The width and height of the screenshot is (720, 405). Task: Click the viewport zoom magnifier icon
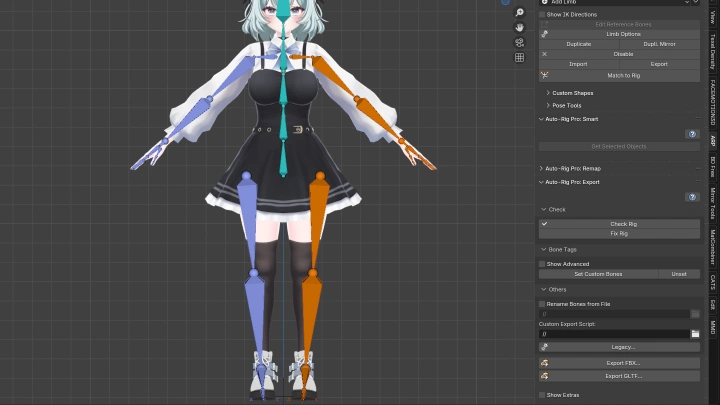click(x=520, y=13)
